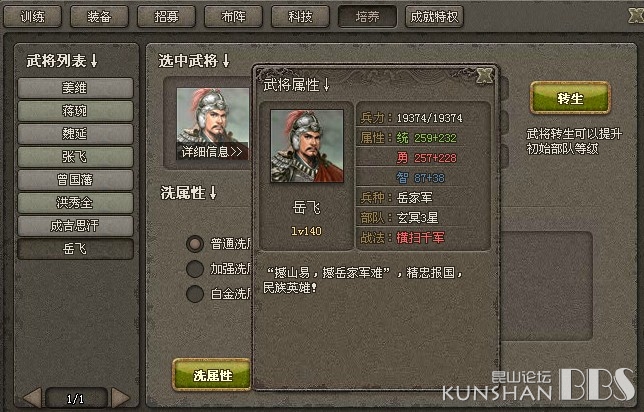Go to next page of general list
The width and height of the screenshot is (644, 412).
click(120, 398)
